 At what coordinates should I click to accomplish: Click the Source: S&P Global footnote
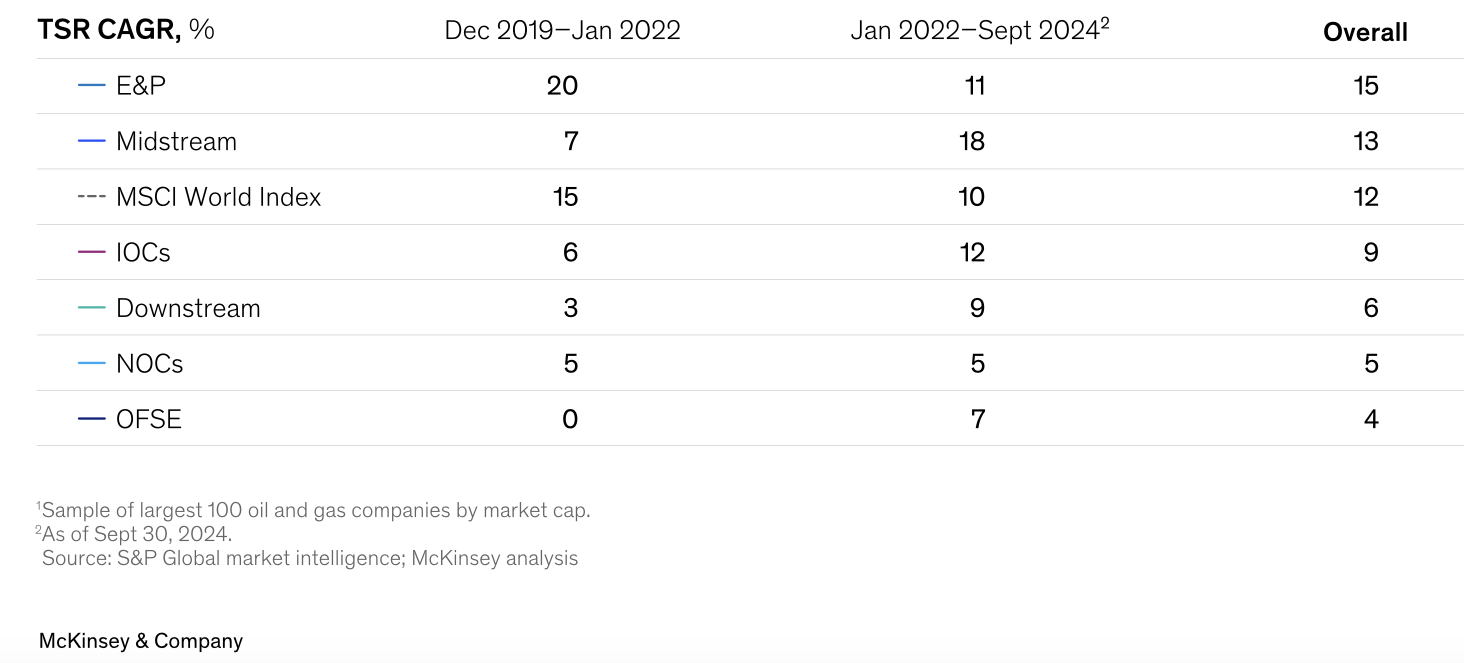310,558
